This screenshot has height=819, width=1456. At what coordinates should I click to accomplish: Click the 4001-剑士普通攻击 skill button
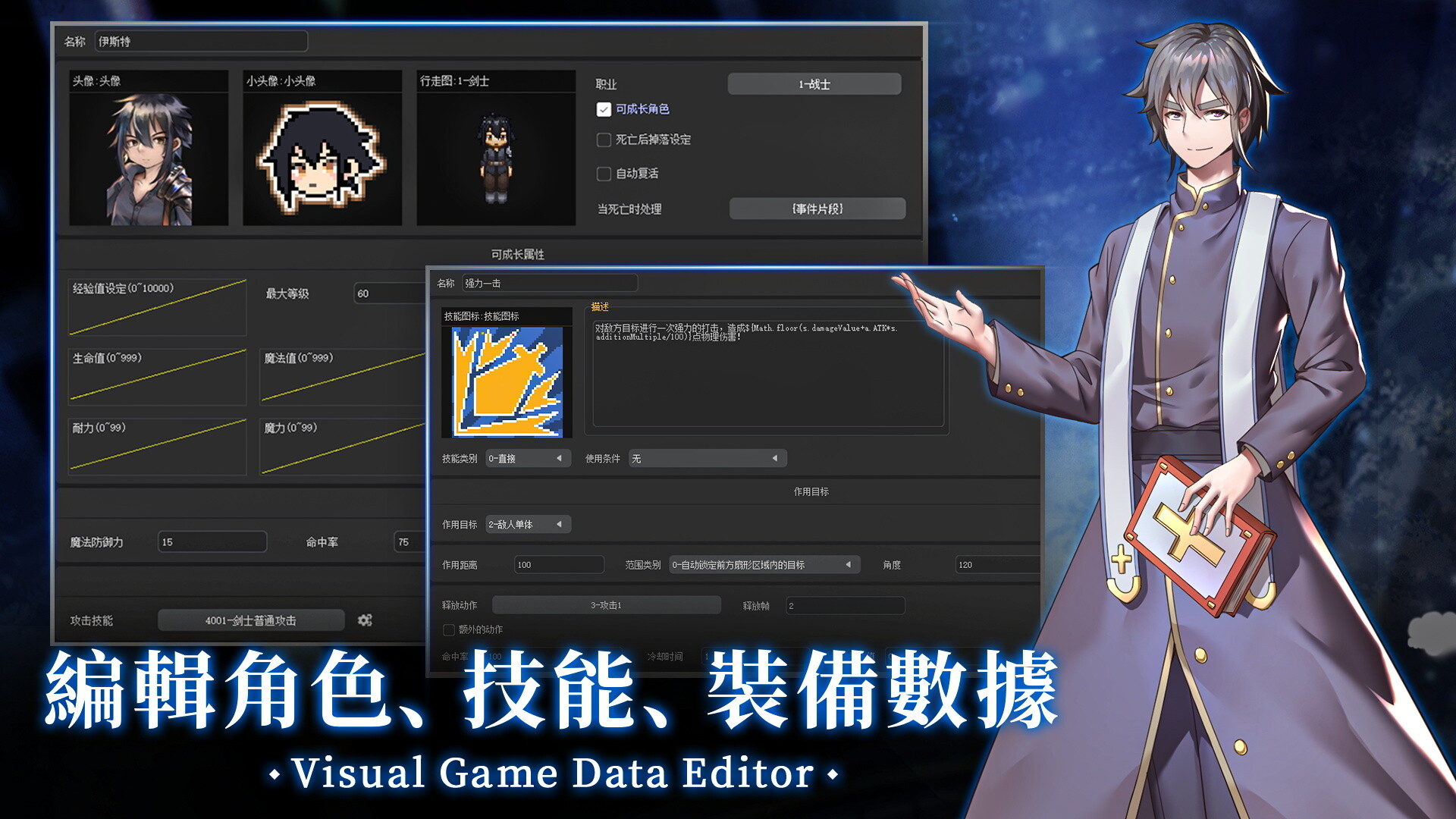click(251, 620)
